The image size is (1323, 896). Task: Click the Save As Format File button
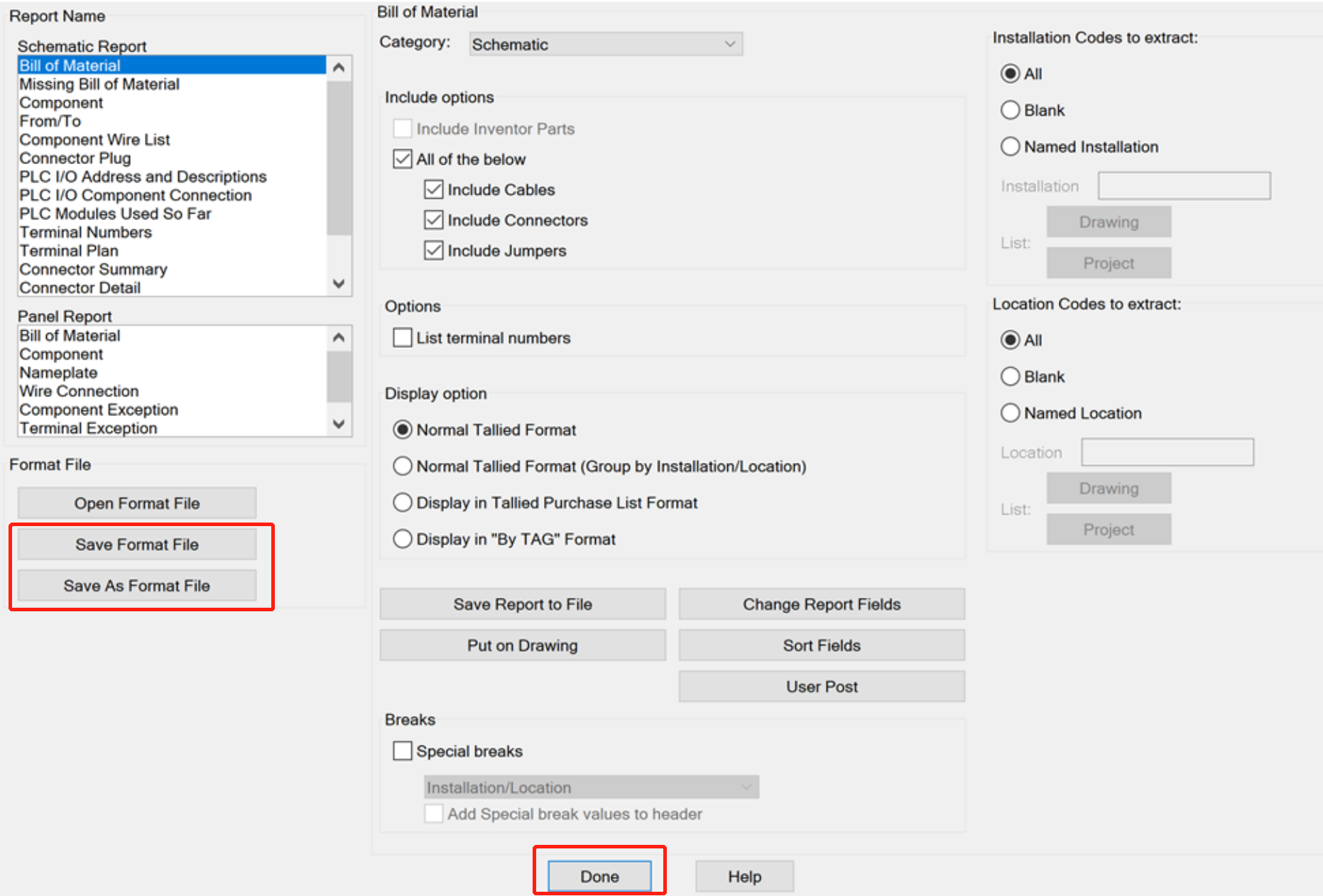(136, 585)
